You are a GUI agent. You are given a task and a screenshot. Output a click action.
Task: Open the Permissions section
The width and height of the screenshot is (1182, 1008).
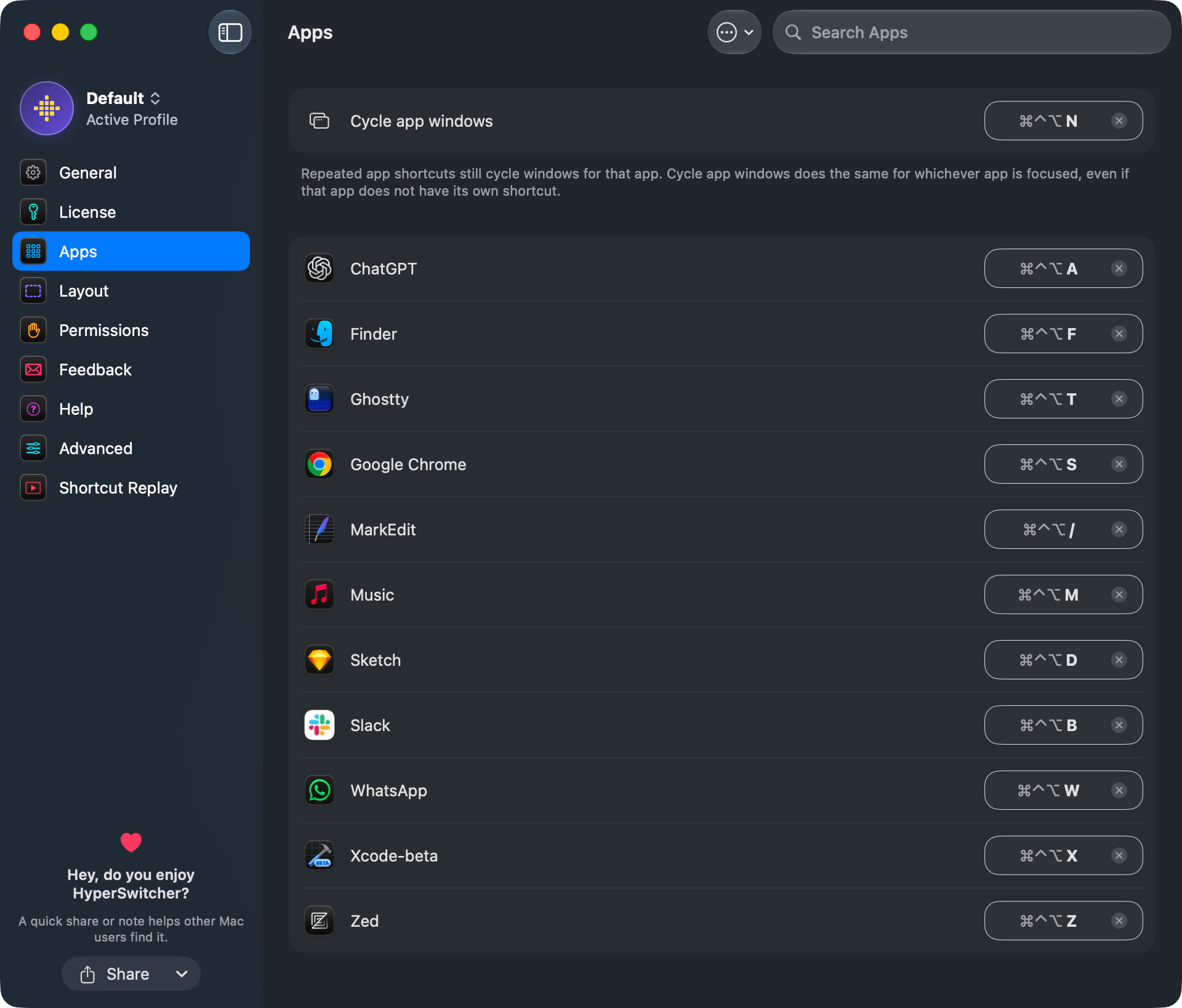pos(131,330)
